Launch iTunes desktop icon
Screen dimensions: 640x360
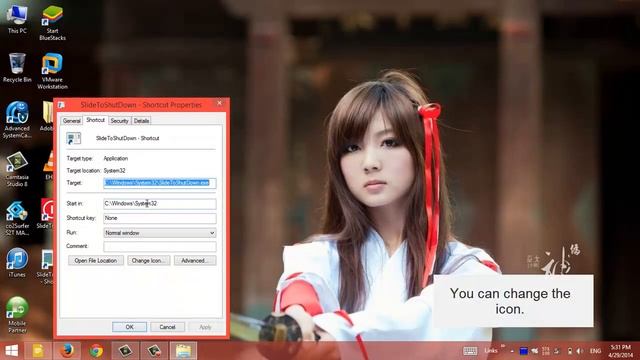(17, 263)
